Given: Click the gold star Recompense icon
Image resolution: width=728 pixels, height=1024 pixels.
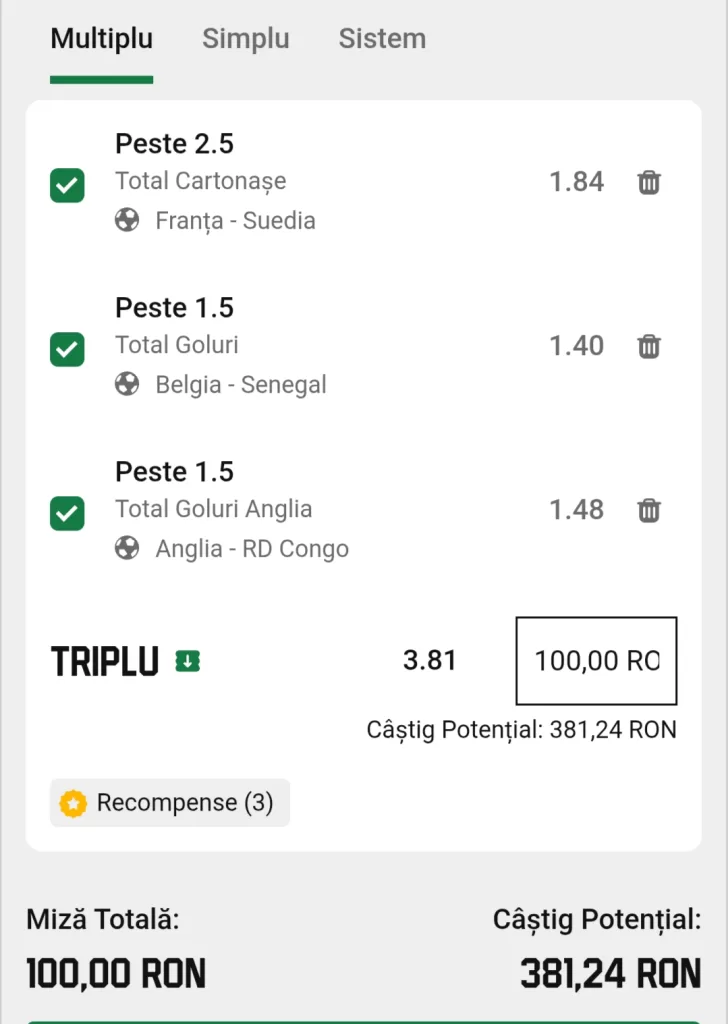Looking at the screenshot, I should (x=73, y=803).
